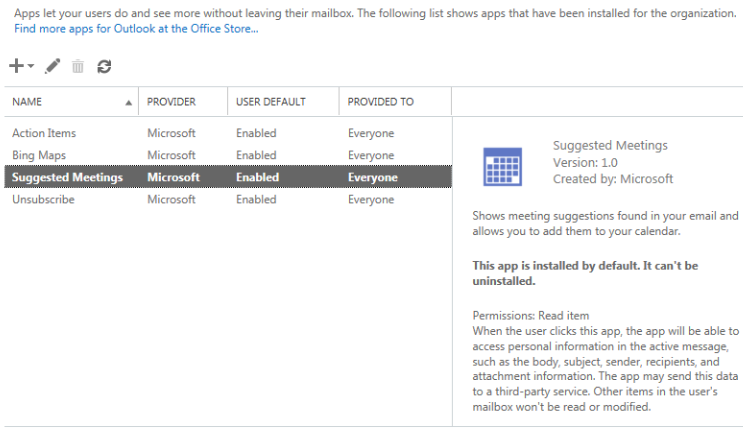Refresh the apps list
Screen dimensions: 743x431
click(104, 66)
